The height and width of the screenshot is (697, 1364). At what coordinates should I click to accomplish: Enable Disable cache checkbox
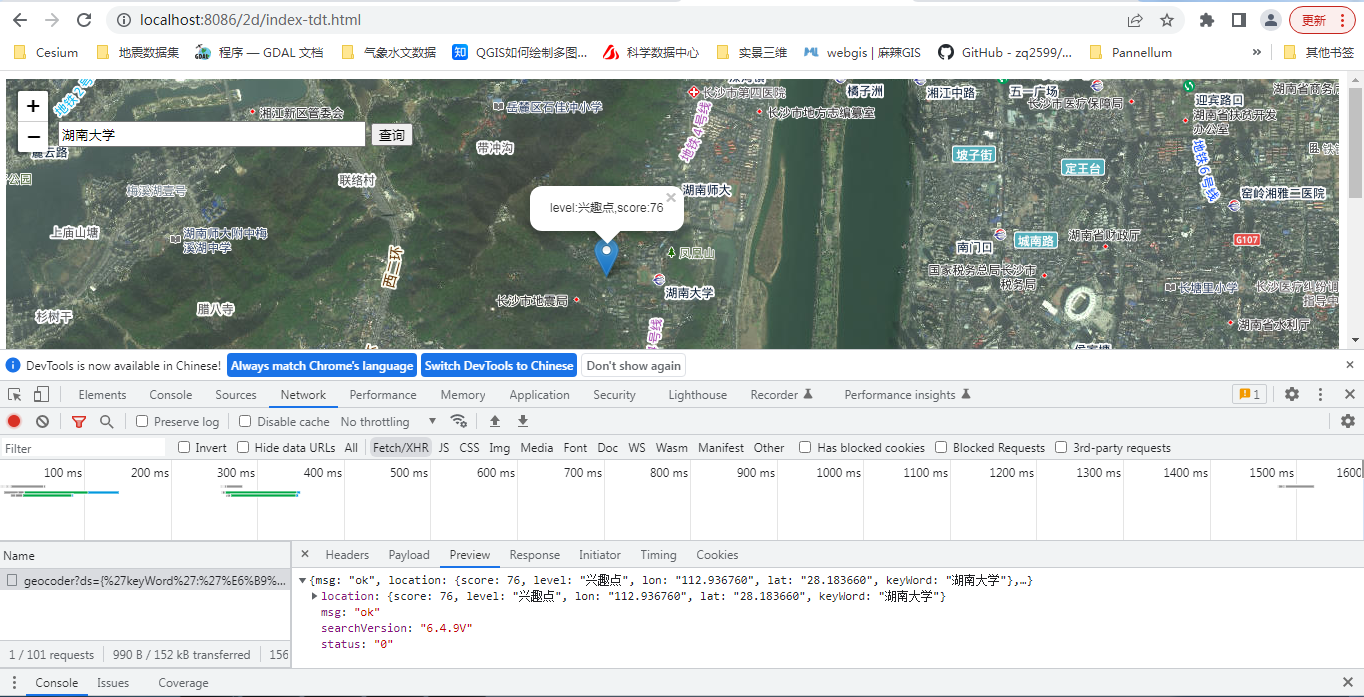[245, 421]
